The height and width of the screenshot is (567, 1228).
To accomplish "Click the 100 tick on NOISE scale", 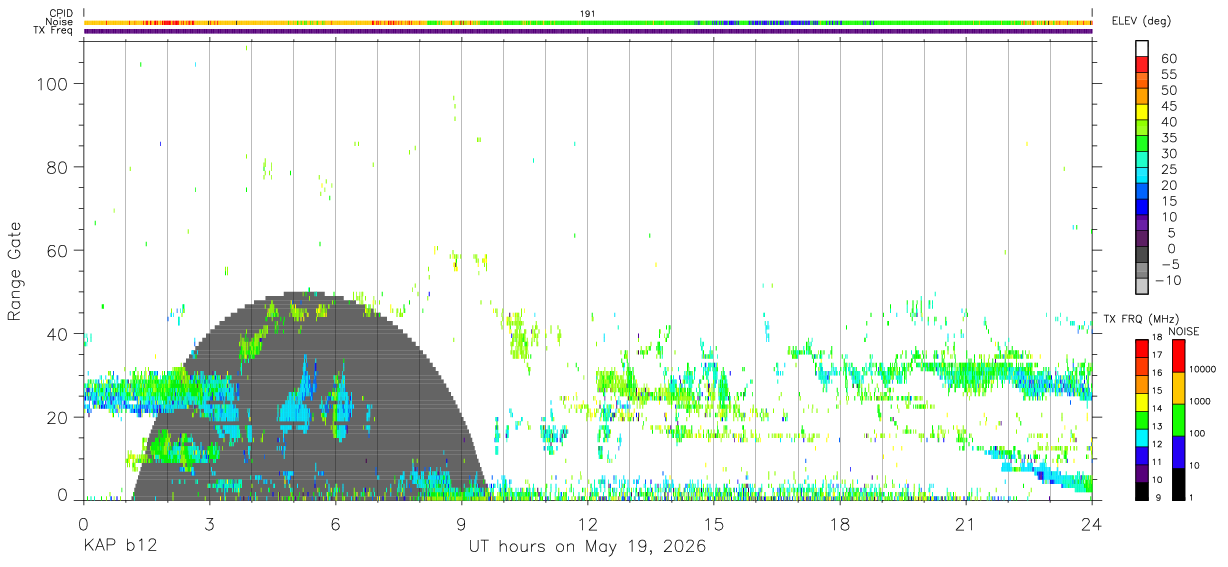I will (x=1198, y=433).
